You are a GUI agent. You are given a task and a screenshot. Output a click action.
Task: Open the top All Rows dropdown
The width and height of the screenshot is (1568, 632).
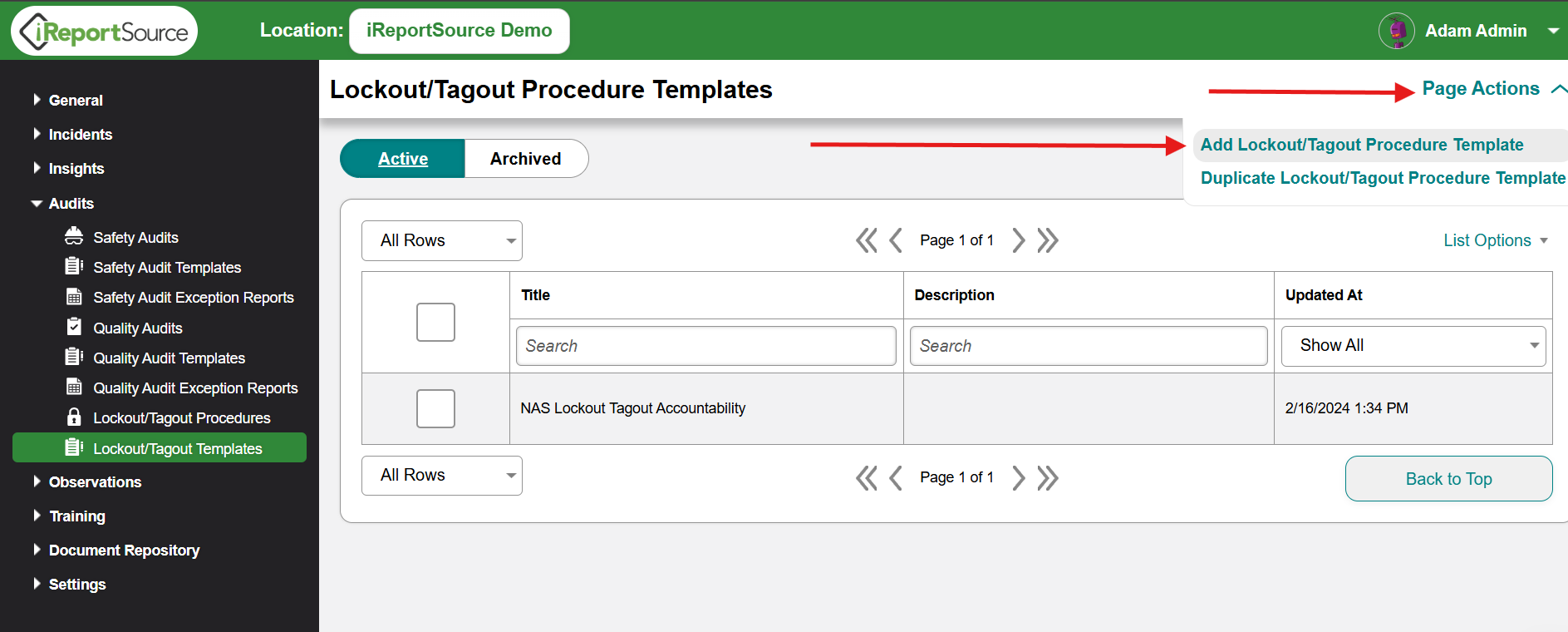click(x=442, y=240)
